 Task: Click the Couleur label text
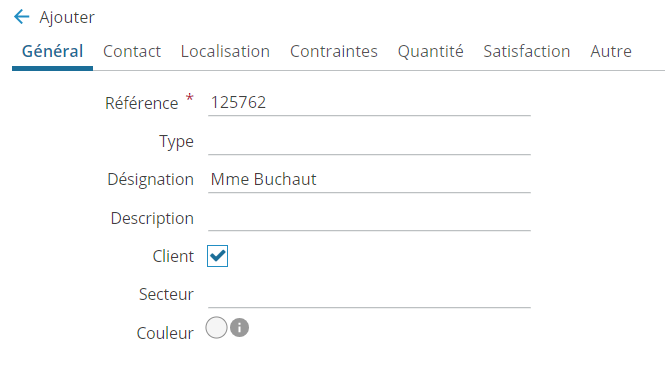coord(165,333)
